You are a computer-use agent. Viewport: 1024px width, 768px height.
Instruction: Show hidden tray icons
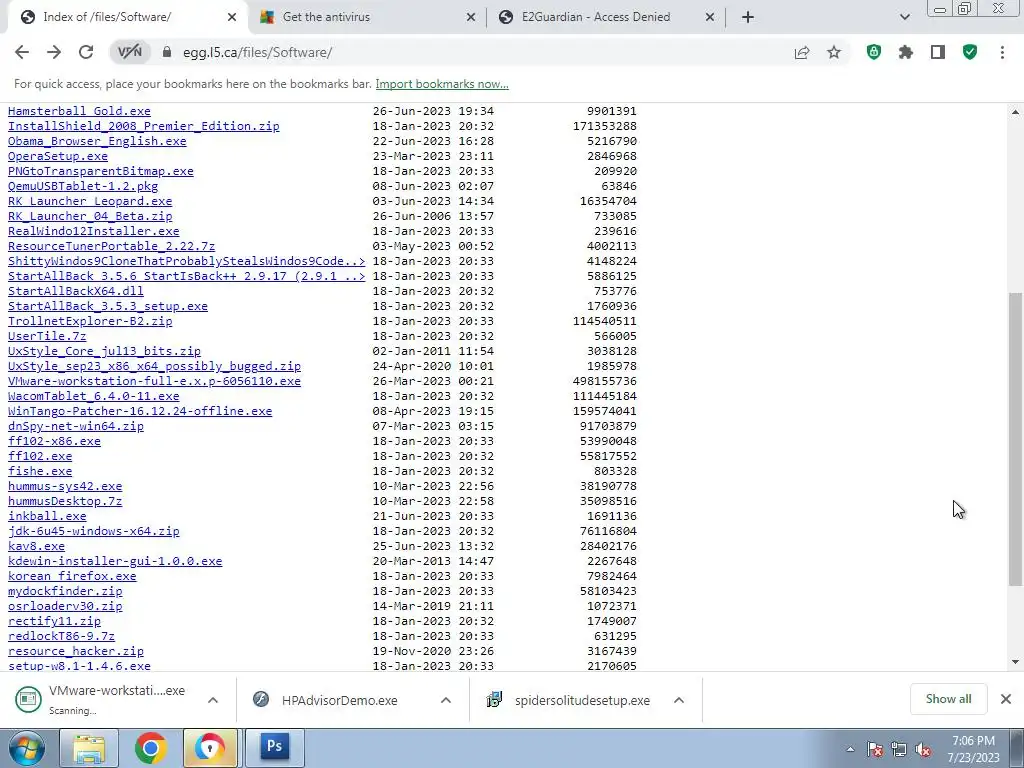(x=850, y=750)
